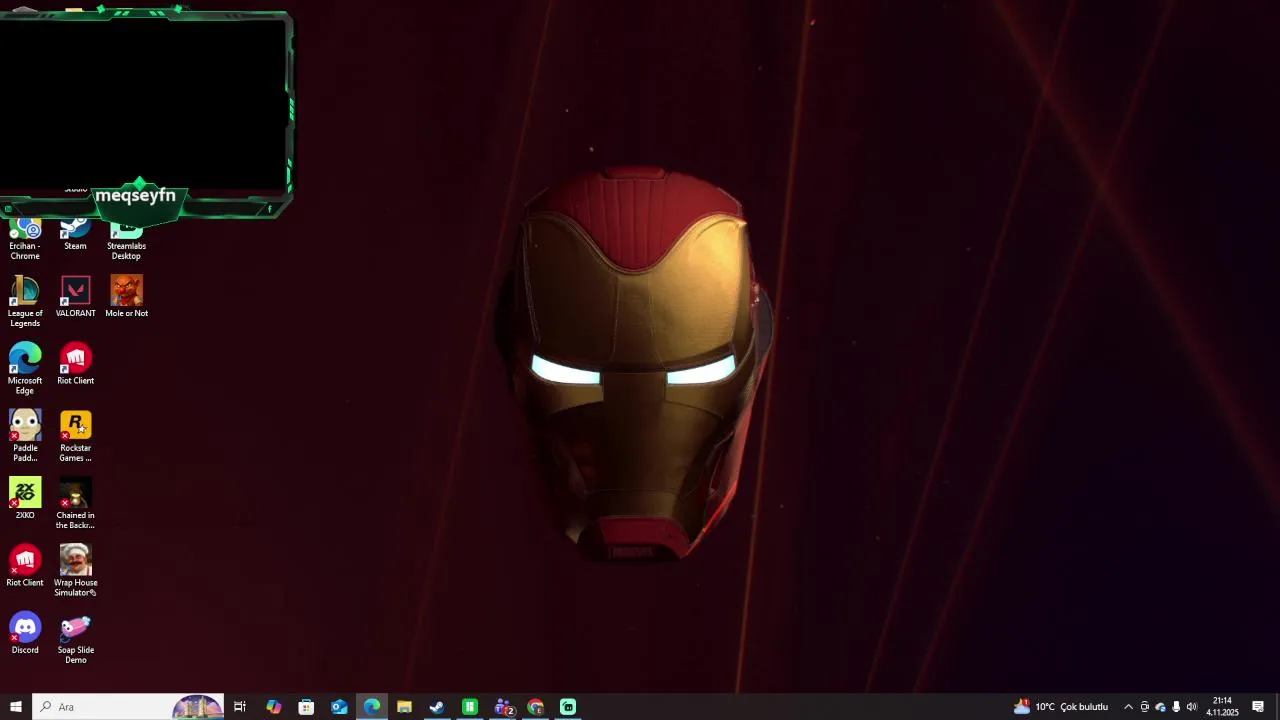This screenshot has height=720, width=1280.
Task: Open the volume control in the tray
Action: 1192,707
